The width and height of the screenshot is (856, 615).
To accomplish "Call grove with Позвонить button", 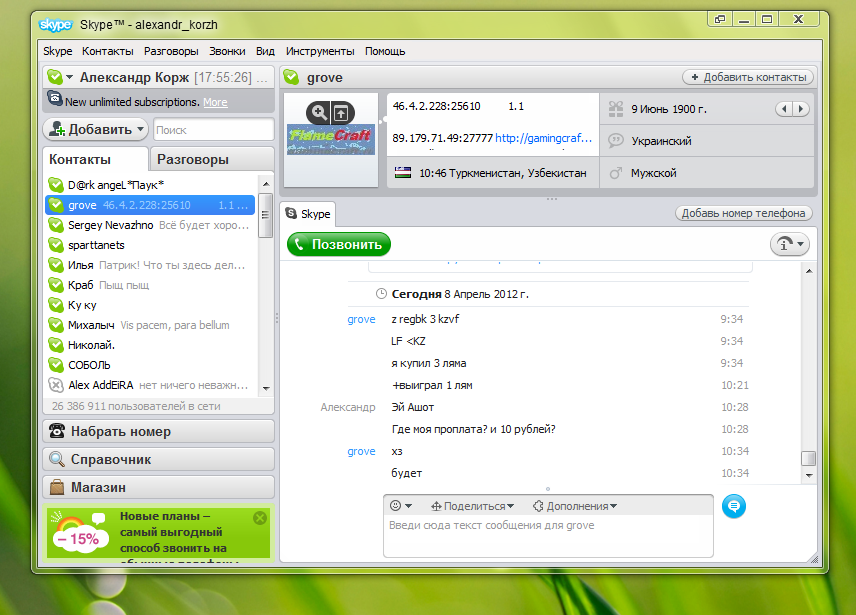I will pos(339,244).
